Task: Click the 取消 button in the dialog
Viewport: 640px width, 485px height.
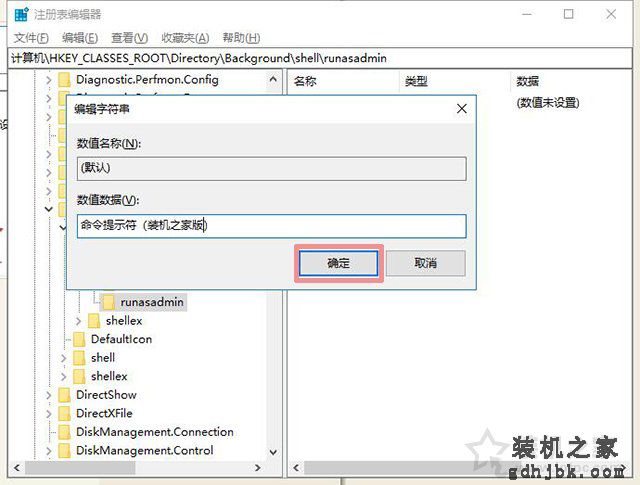Action: pos(425,263)
